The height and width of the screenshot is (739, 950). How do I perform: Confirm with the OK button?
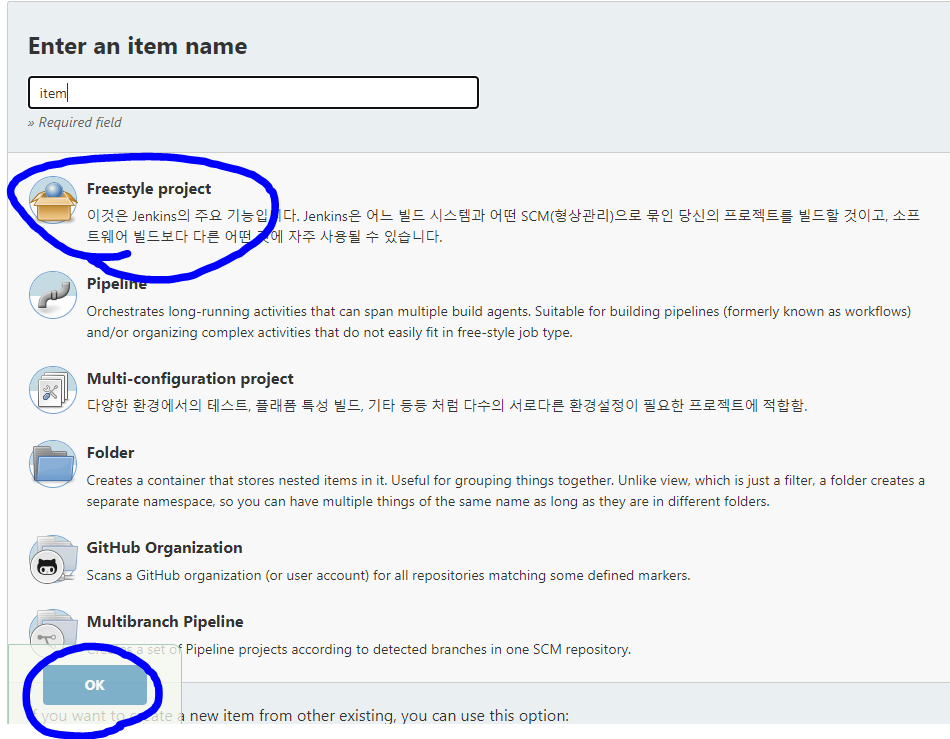(x=95, y=685)
